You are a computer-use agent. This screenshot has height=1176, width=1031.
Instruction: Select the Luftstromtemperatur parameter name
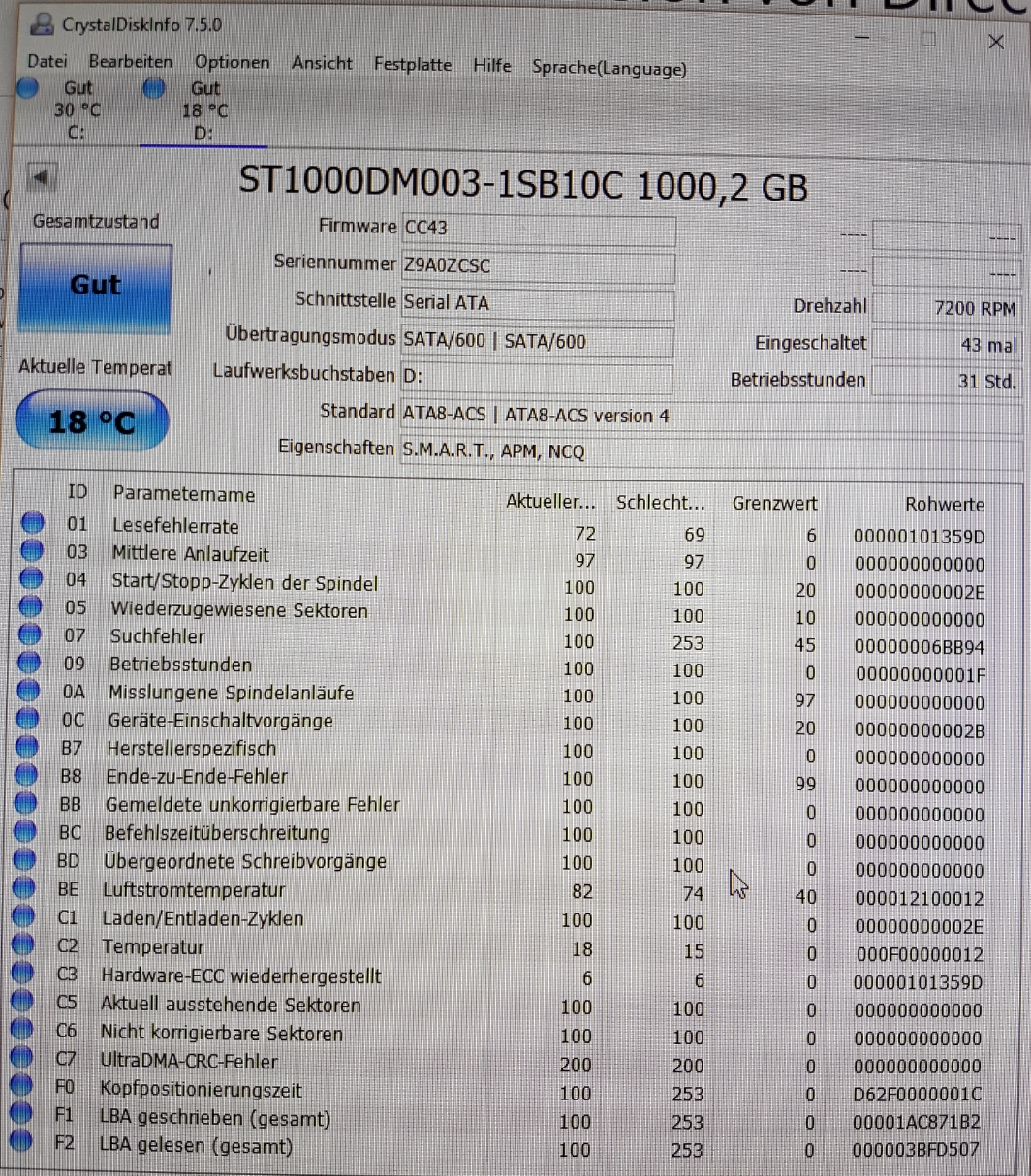click(x=194, y=889)
